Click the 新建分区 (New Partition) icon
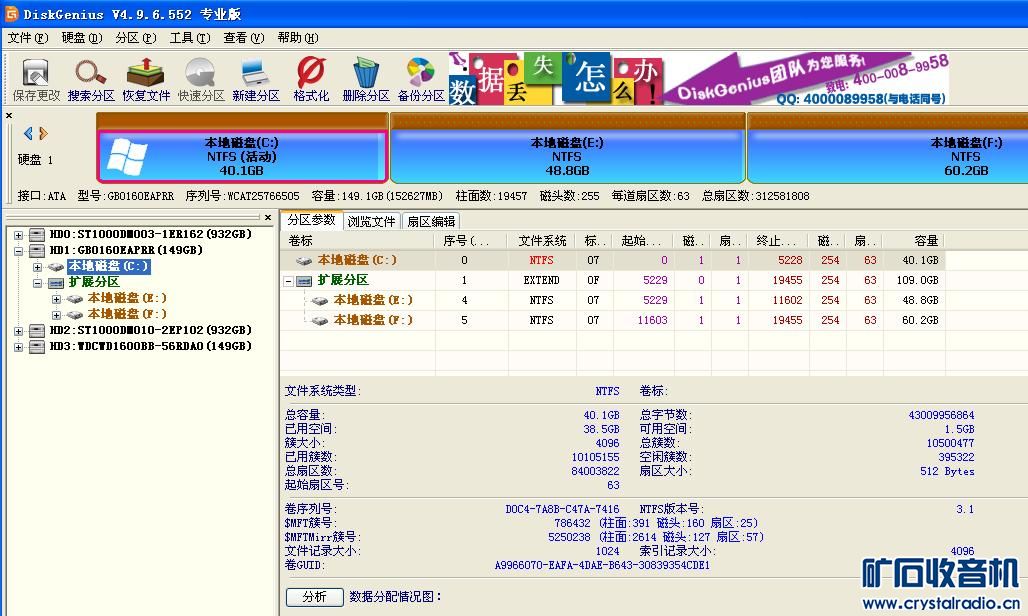Image resolution: width=1028 pixels, height=616 pixels. tap(255, 80)
